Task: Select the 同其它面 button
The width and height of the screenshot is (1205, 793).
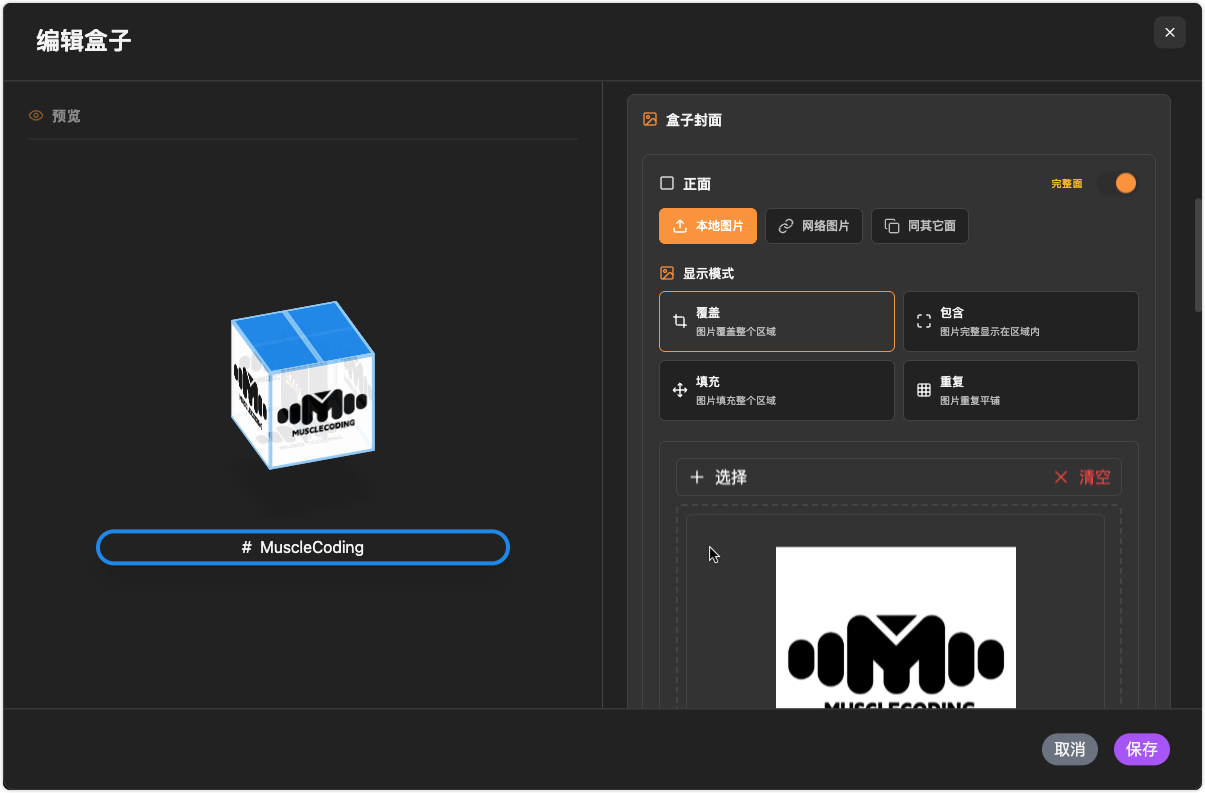Action: pos(920,226)
